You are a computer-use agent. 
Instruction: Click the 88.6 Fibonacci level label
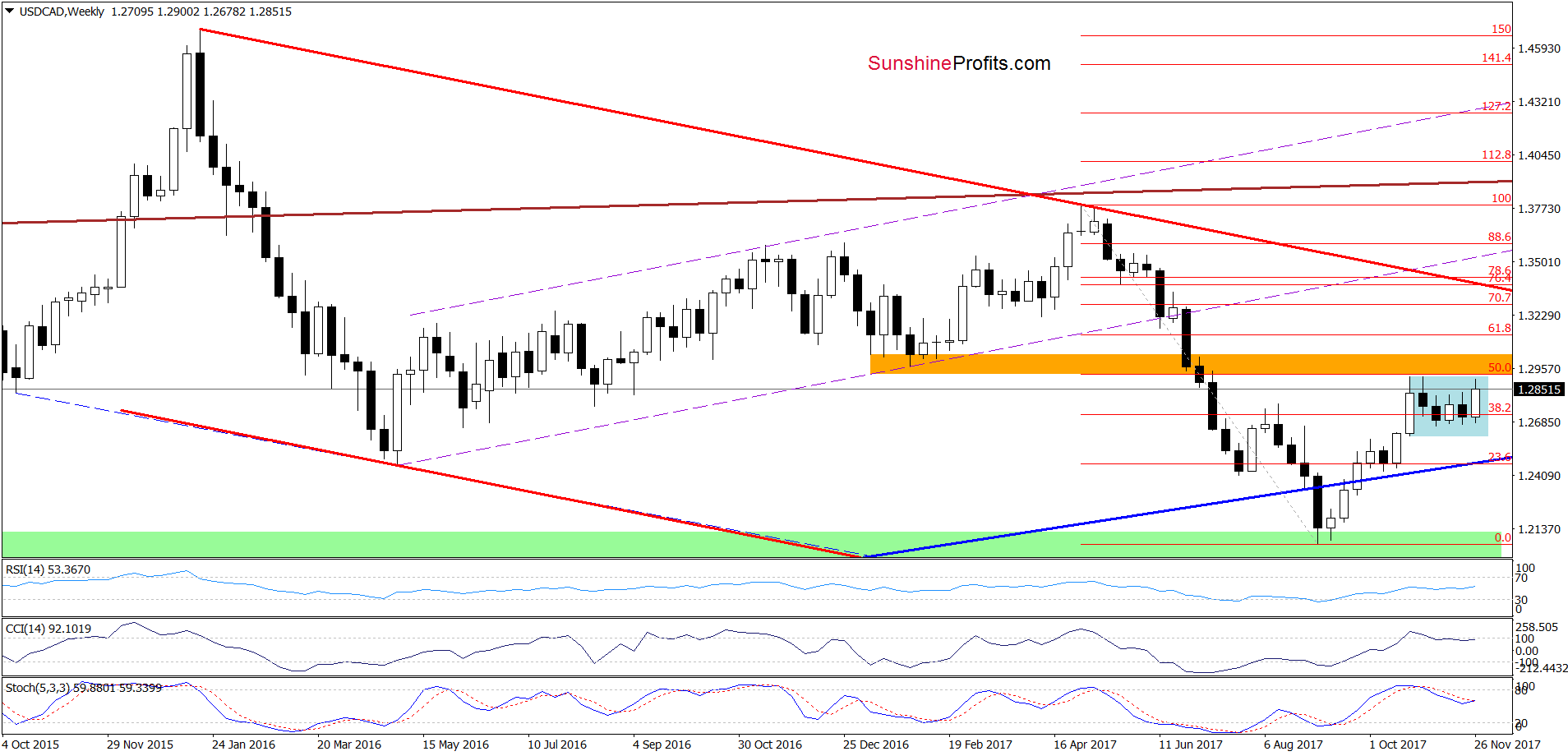1500,237
